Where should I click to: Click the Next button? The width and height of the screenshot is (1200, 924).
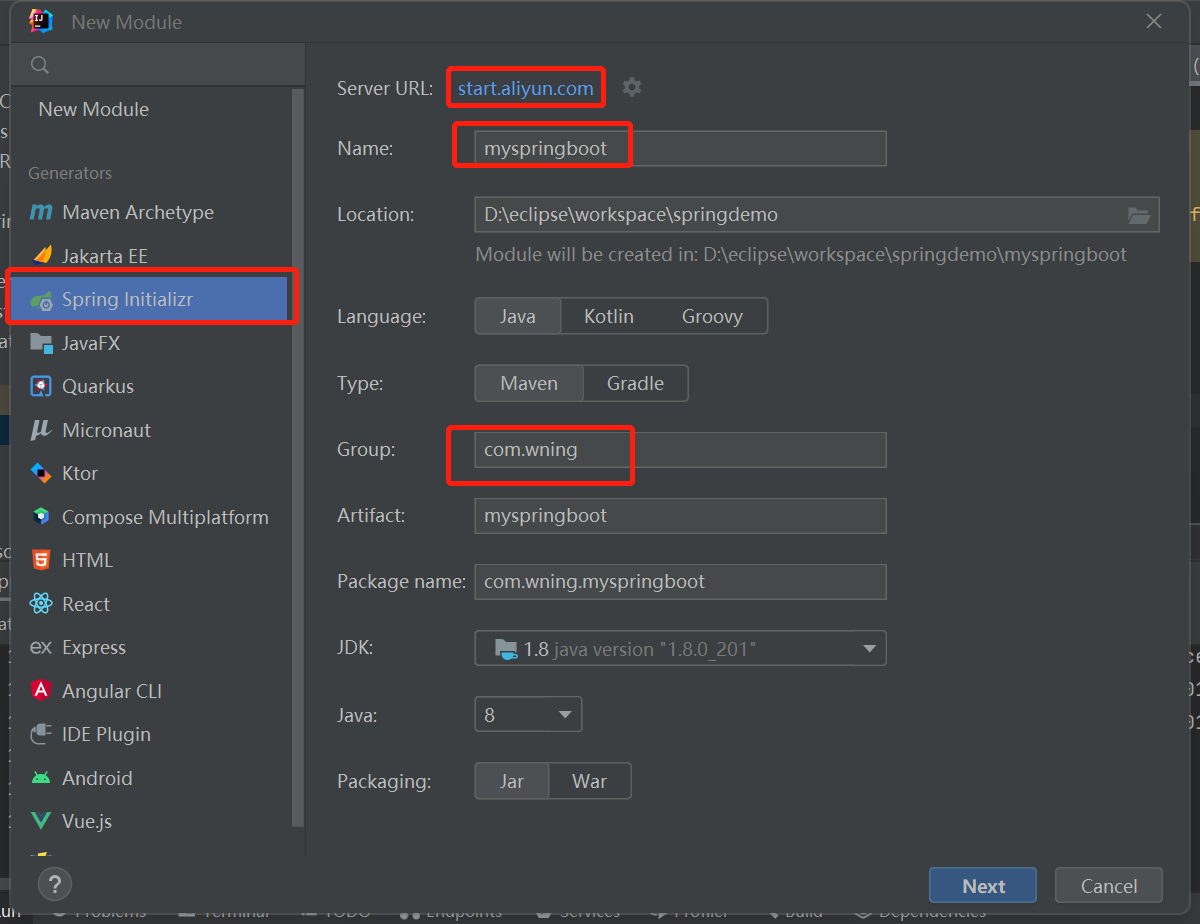(984, 886)
